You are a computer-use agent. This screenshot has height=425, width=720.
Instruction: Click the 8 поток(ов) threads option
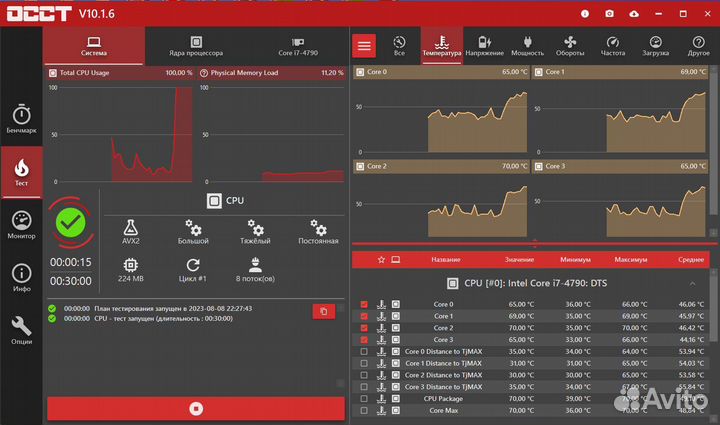point(255,270)
